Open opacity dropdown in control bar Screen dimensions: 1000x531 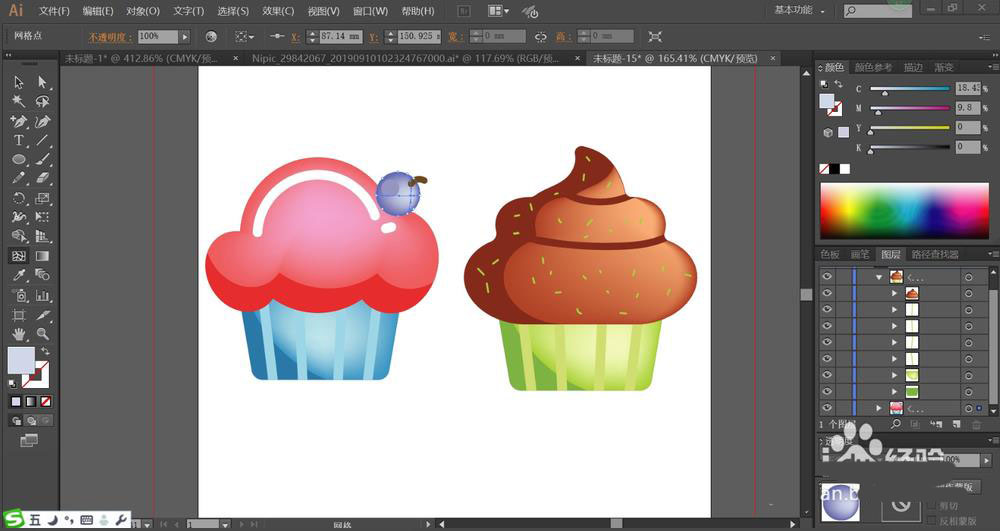[185, 37]
